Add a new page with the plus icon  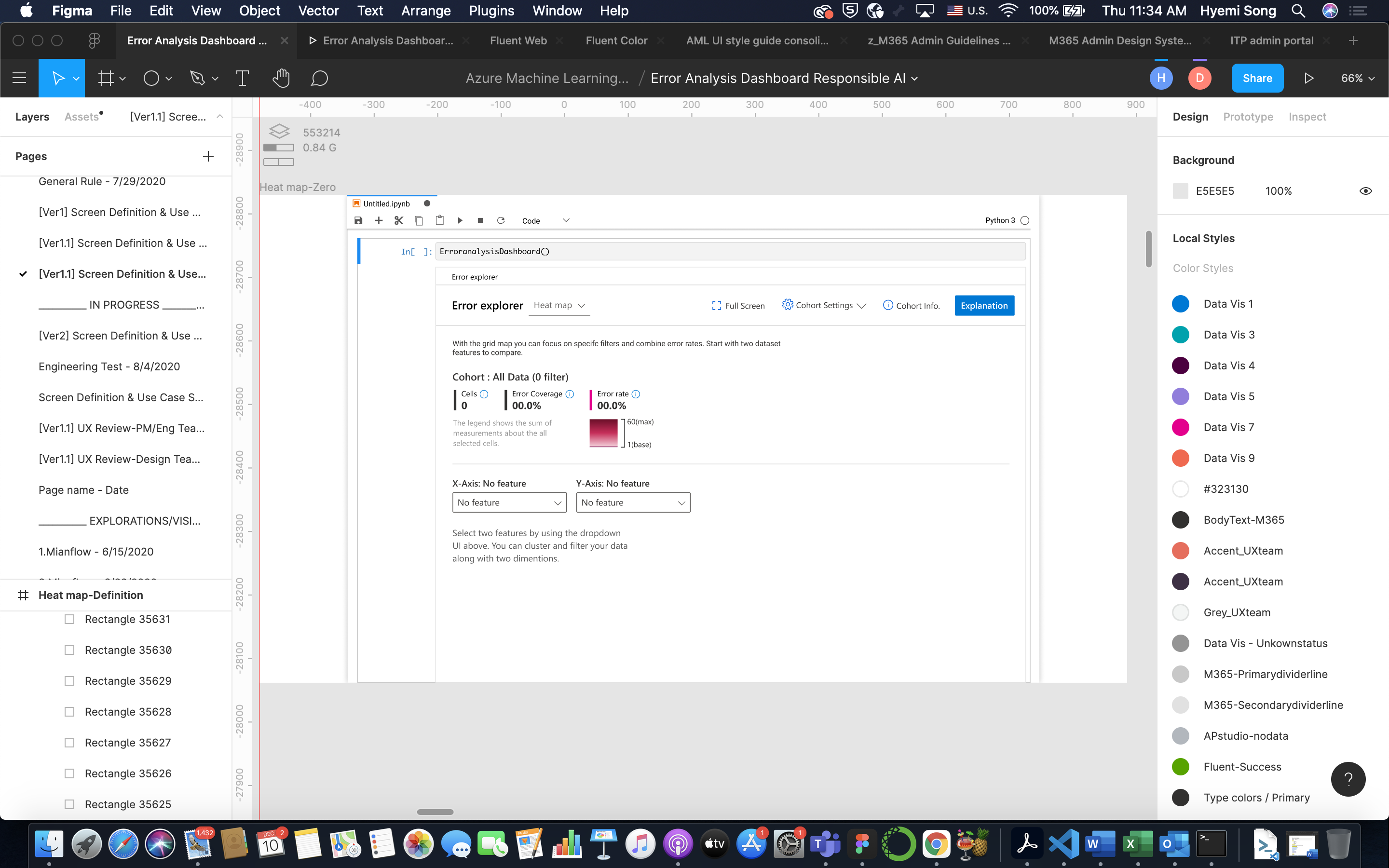[x=208, y=156]
